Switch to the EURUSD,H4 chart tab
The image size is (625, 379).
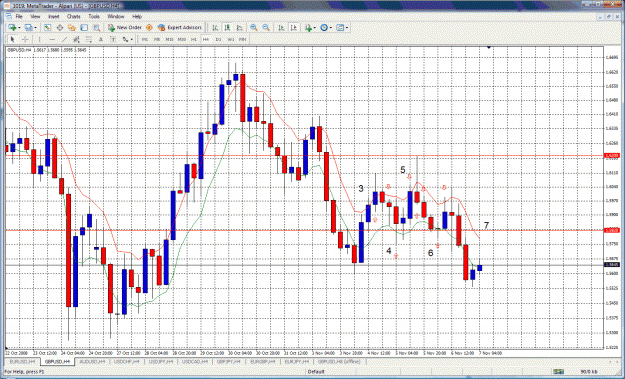[22, 362]
